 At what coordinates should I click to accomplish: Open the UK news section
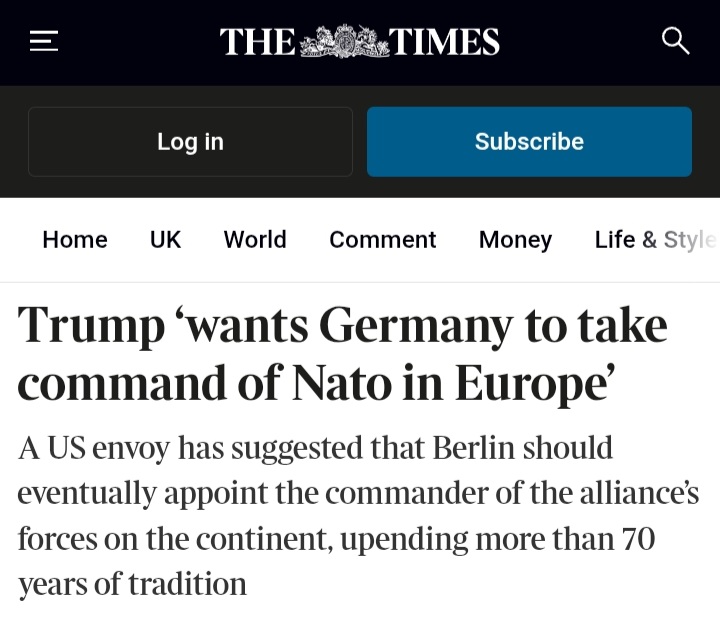[165, 240]
